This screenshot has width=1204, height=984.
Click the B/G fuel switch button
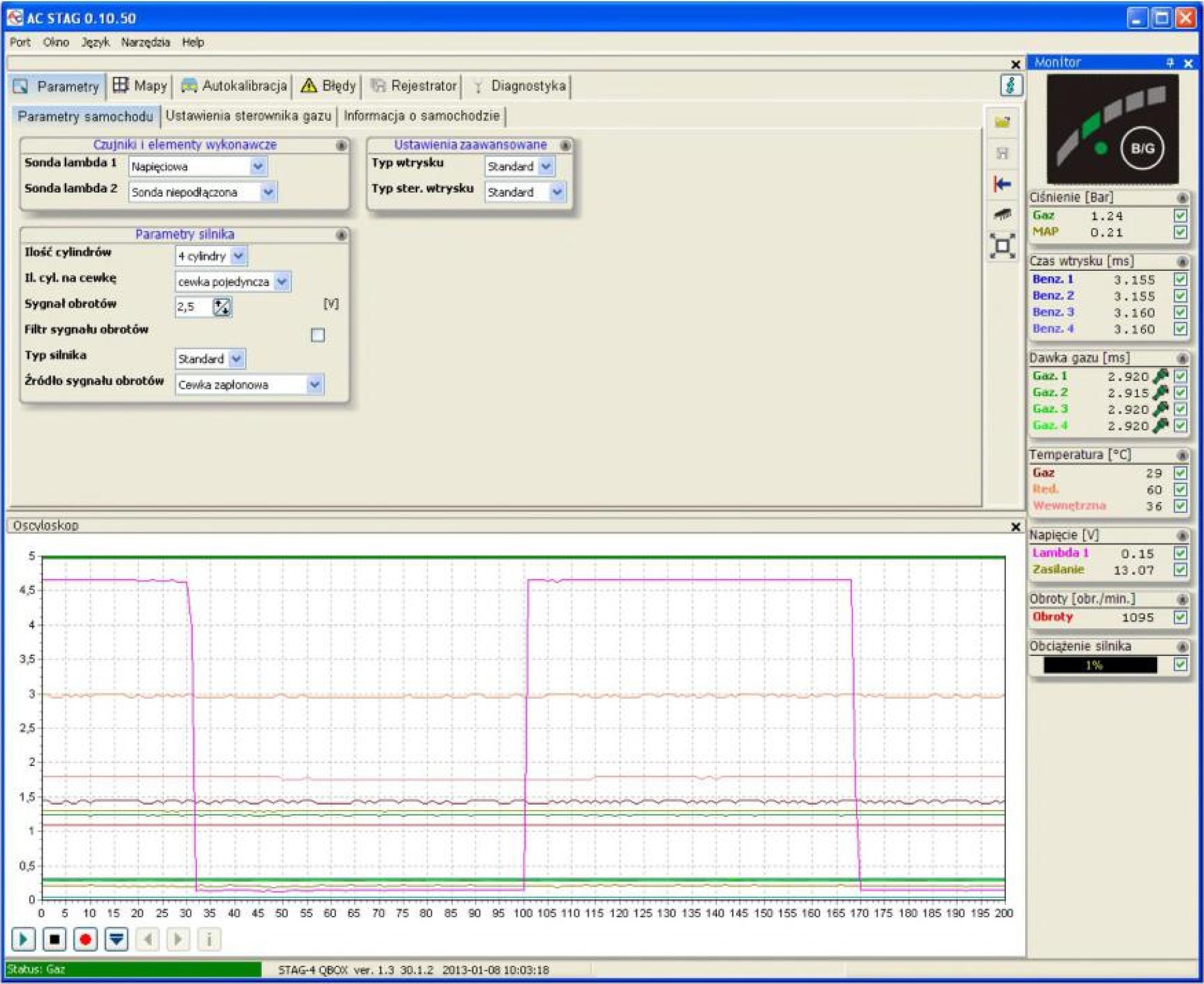[x=1142, y=148]
